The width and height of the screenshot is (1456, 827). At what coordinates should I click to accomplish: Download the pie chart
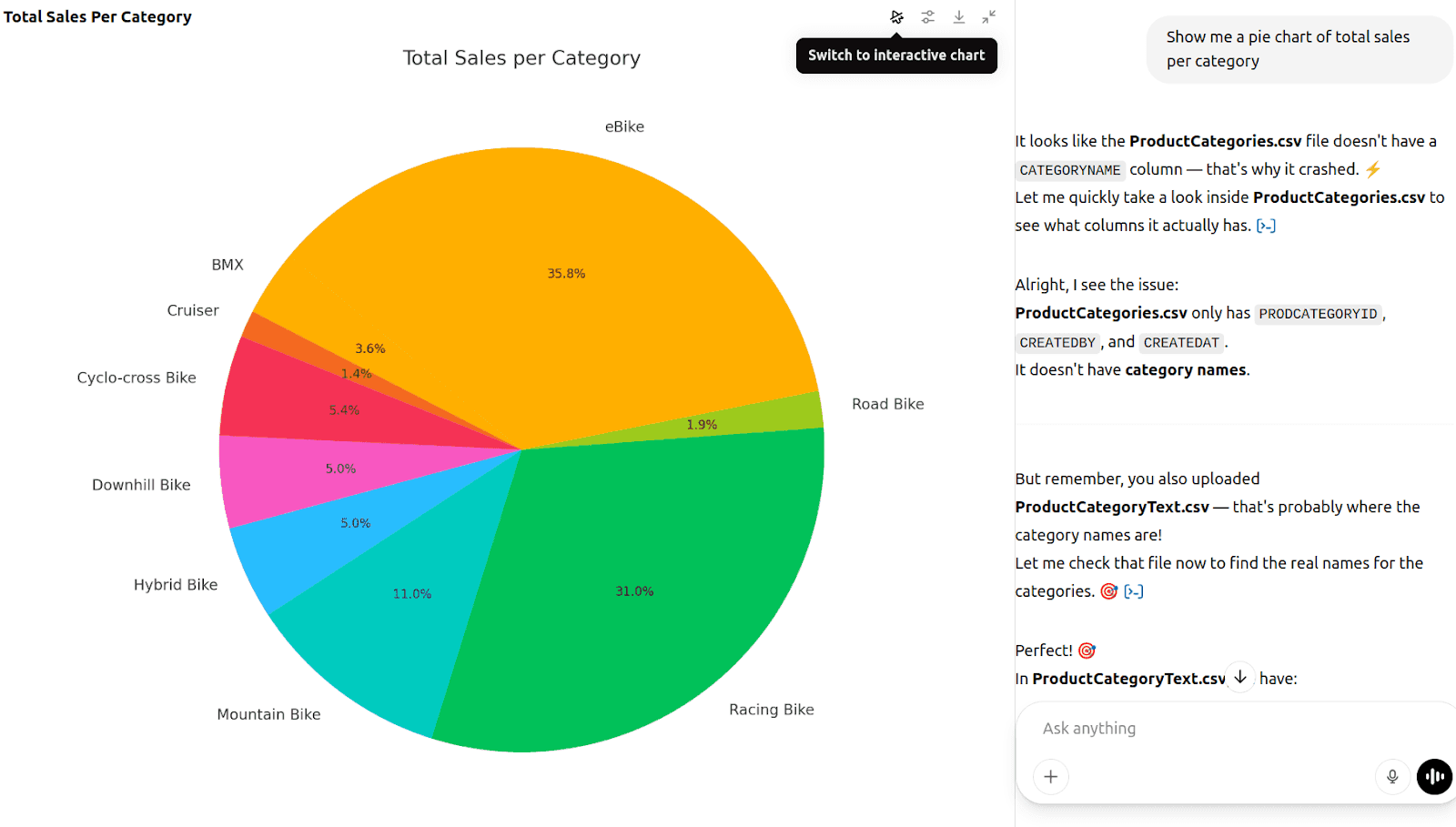pos(959,16)
